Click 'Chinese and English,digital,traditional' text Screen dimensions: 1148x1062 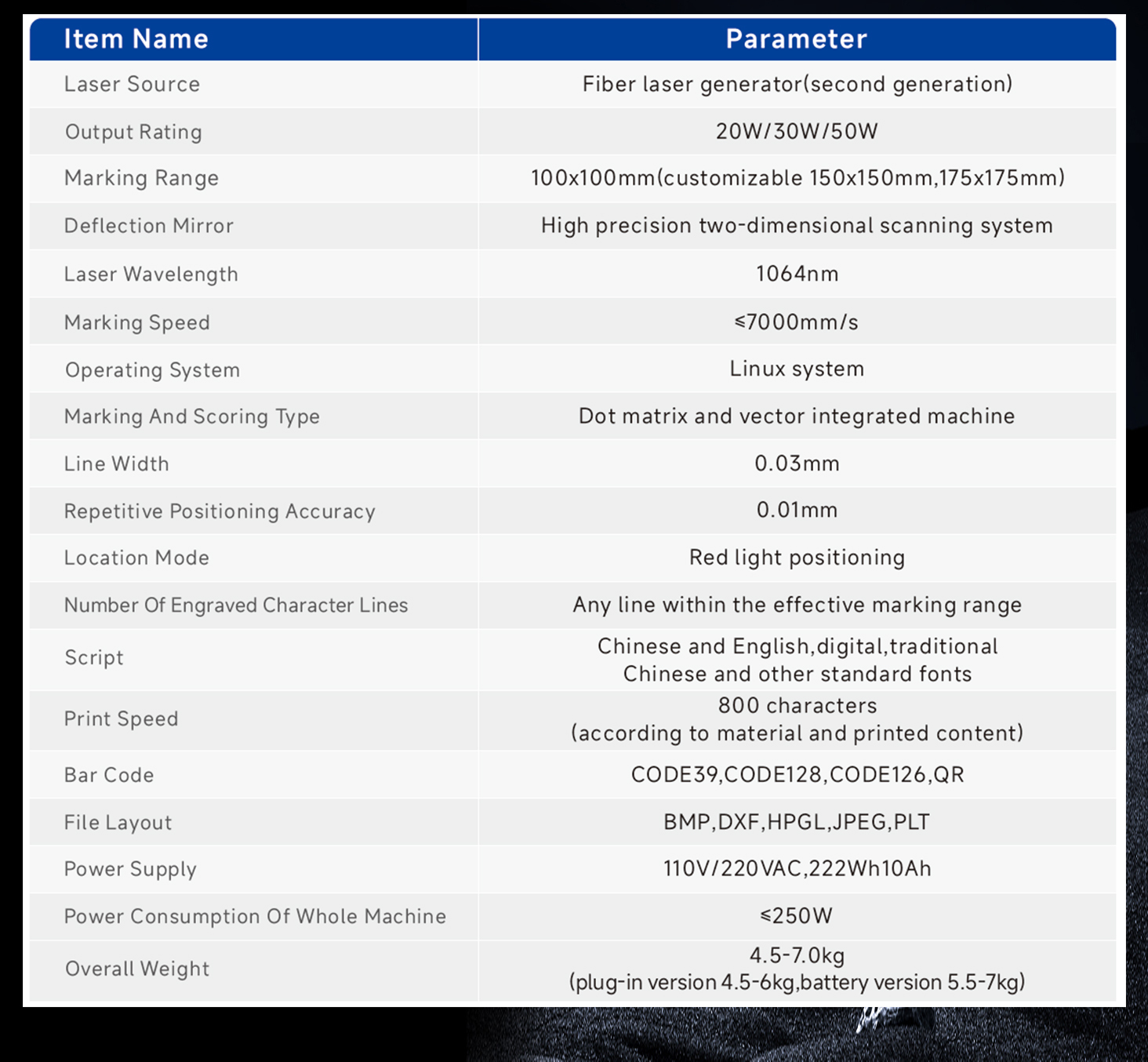(797, 646)
